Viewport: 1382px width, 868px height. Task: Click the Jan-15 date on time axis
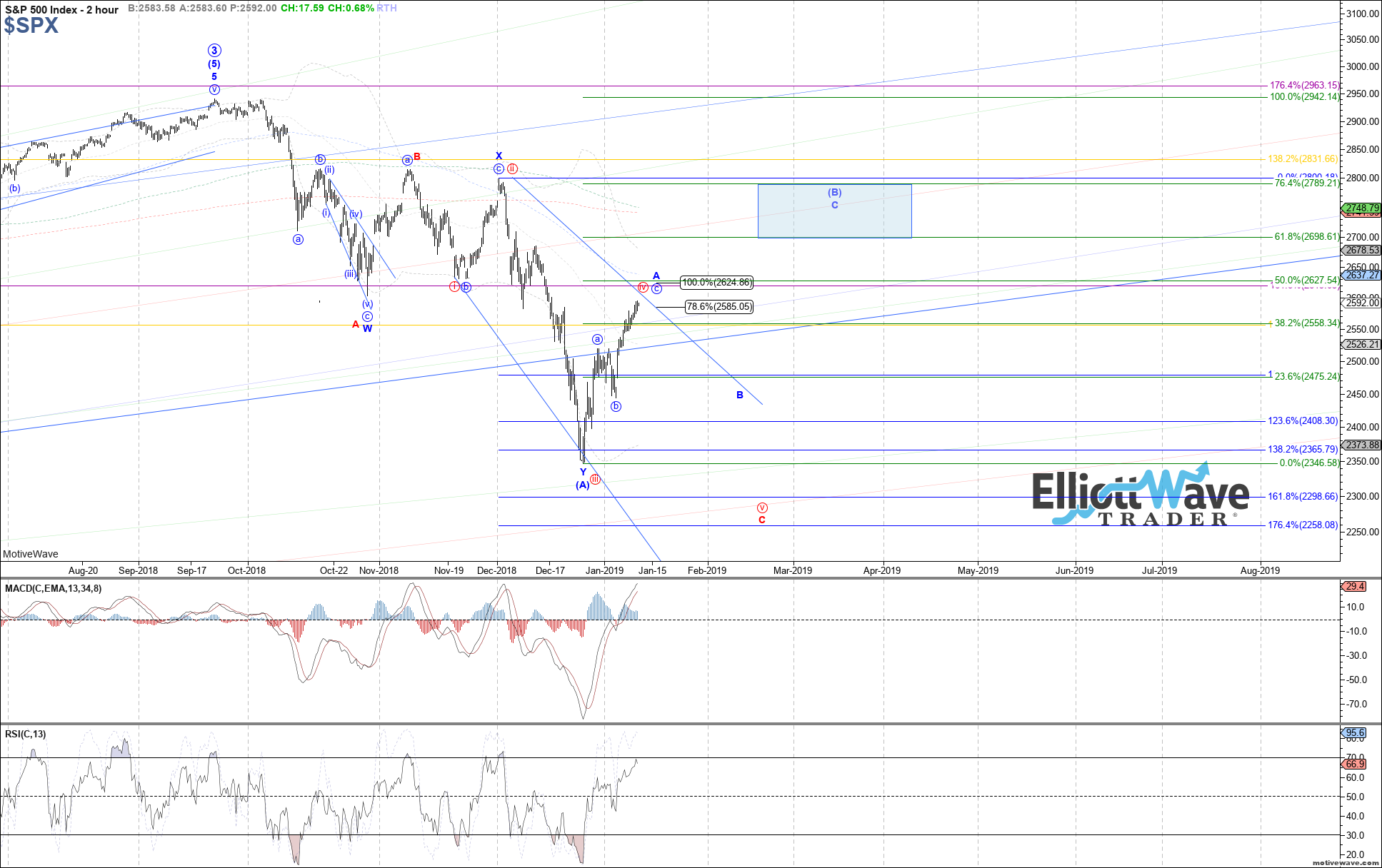click(652, 570)
